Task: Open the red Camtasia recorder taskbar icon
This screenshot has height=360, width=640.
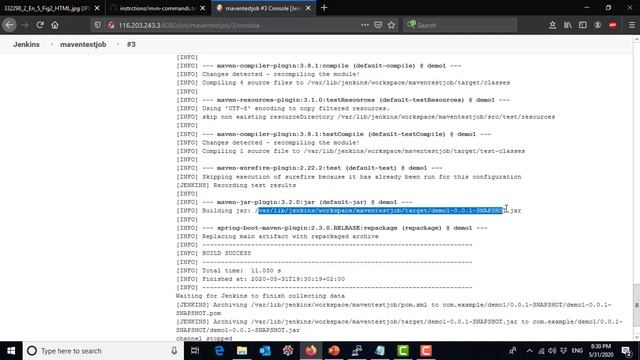Action: pyautogui.click(x=426, y=351)
